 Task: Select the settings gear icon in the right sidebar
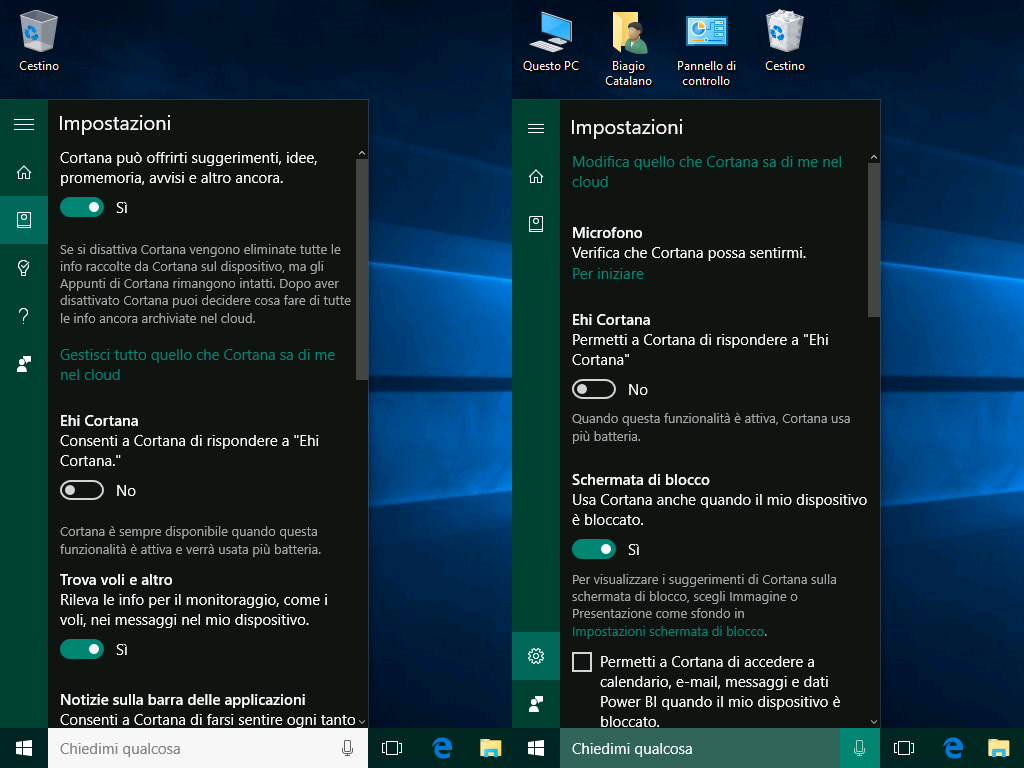point(536,656)
